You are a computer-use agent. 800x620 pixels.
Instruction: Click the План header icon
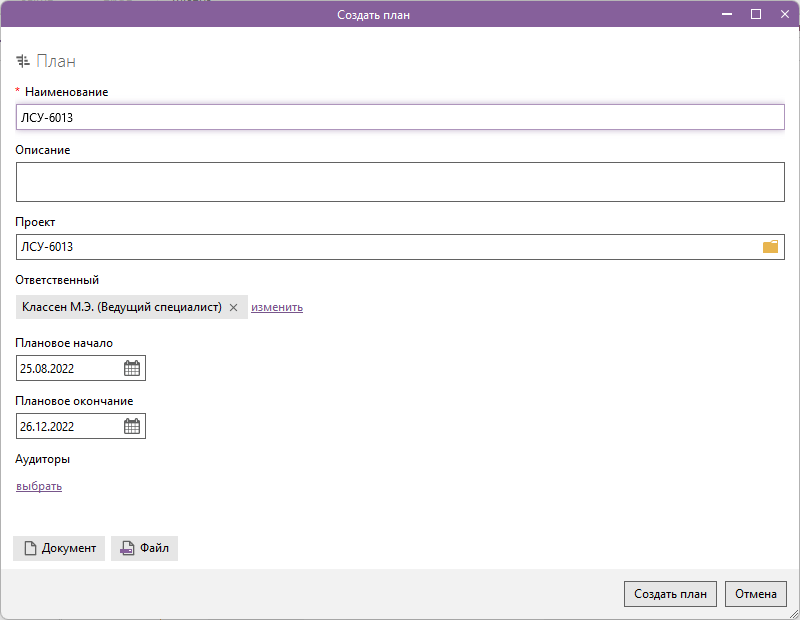(24, 62)
